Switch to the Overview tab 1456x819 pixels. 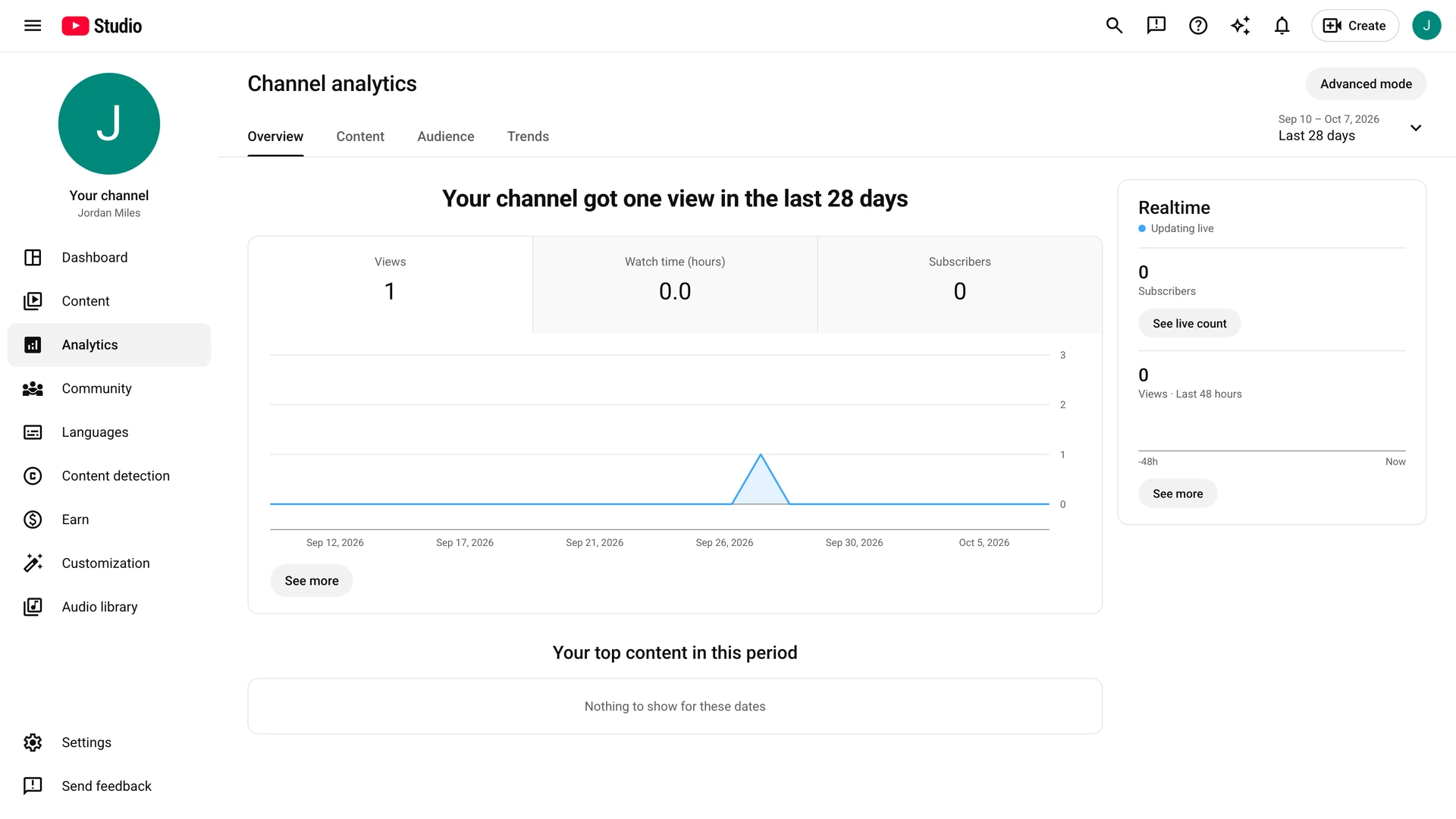275,136
